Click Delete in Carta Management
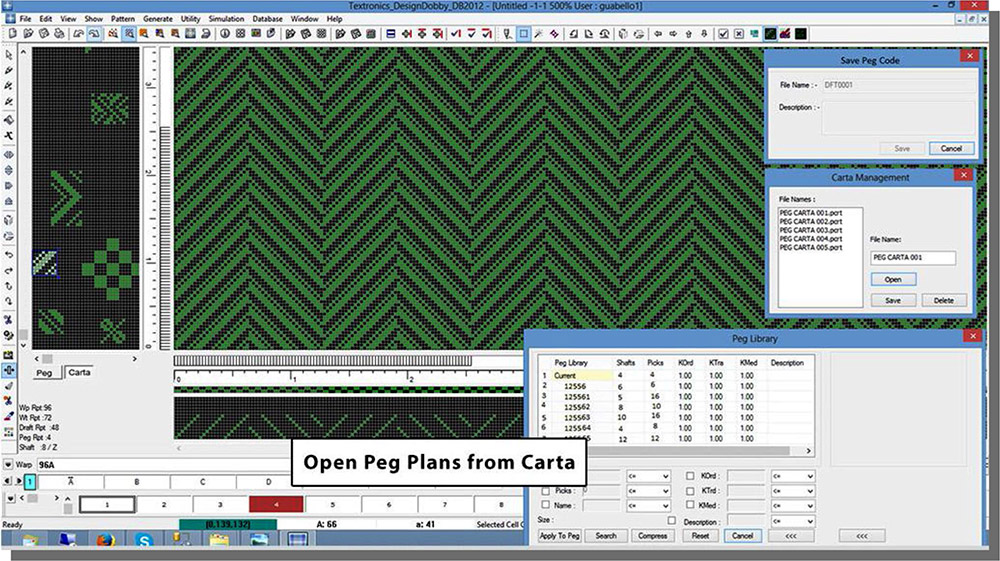This screenshot has height=561, width=1000. click(x=944, y=300)
